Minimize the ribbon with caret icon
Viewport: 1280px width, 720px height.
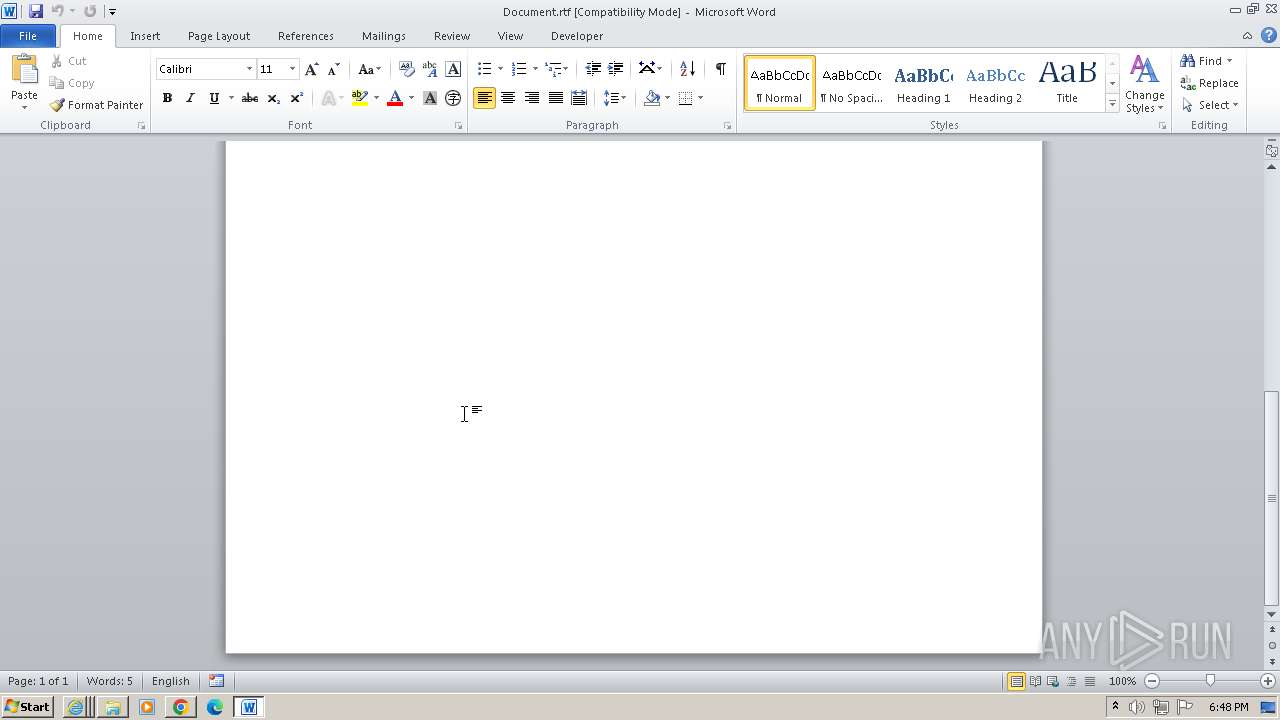pos(1247,35)
